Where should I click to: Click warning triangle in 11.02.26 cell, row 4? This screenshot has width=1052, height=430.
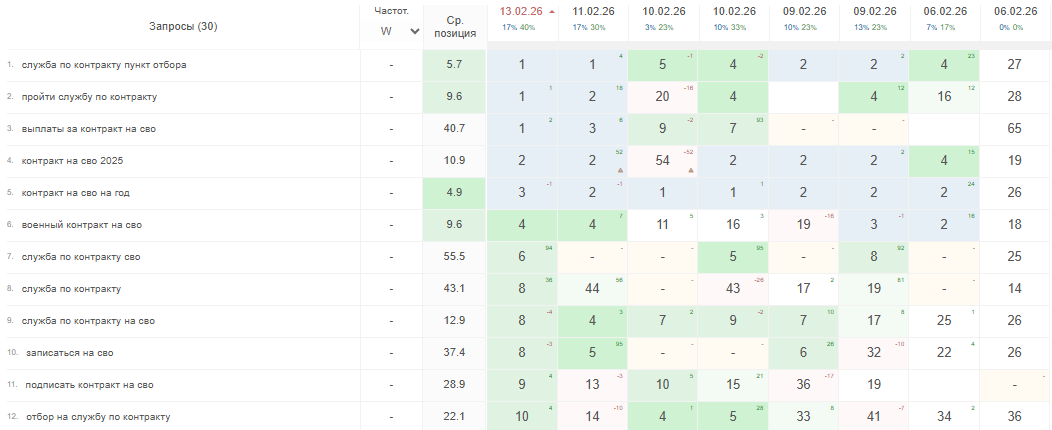pos(621,170)
